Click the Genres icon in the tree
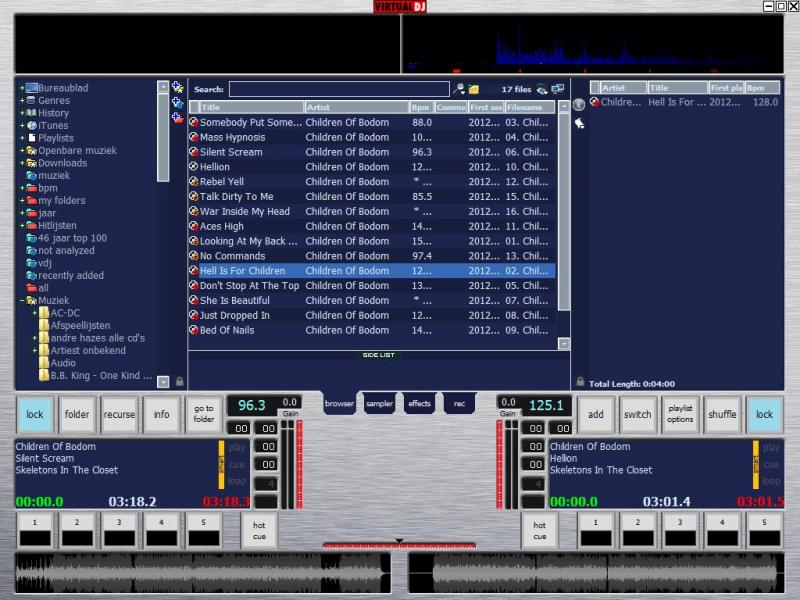This screenshot has width=800, height=600. tap(32, 101)
